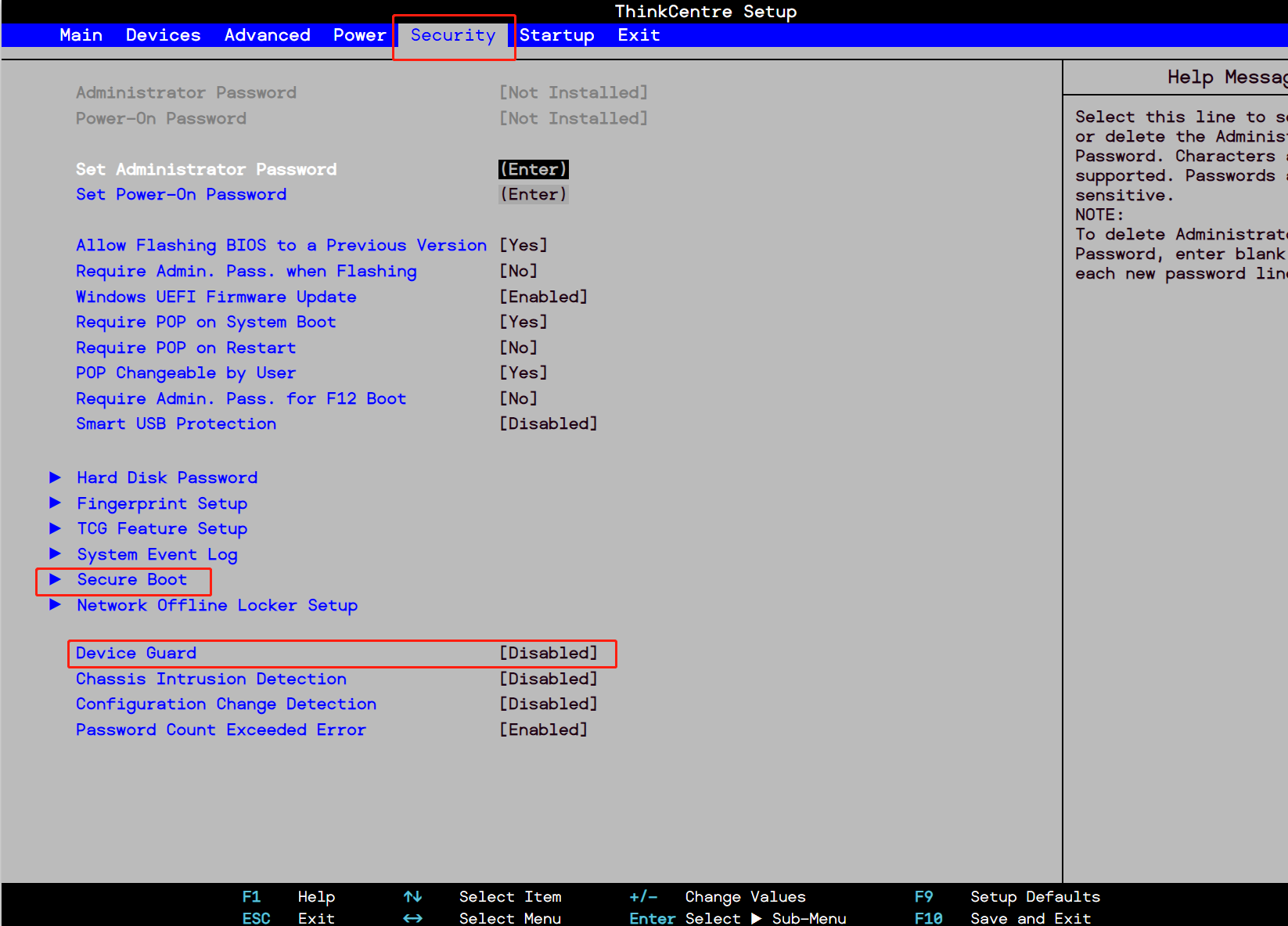Select Chassis Intrusion Detection
This screenshot has width=1288, height=926.
click(x=210, y=679)
